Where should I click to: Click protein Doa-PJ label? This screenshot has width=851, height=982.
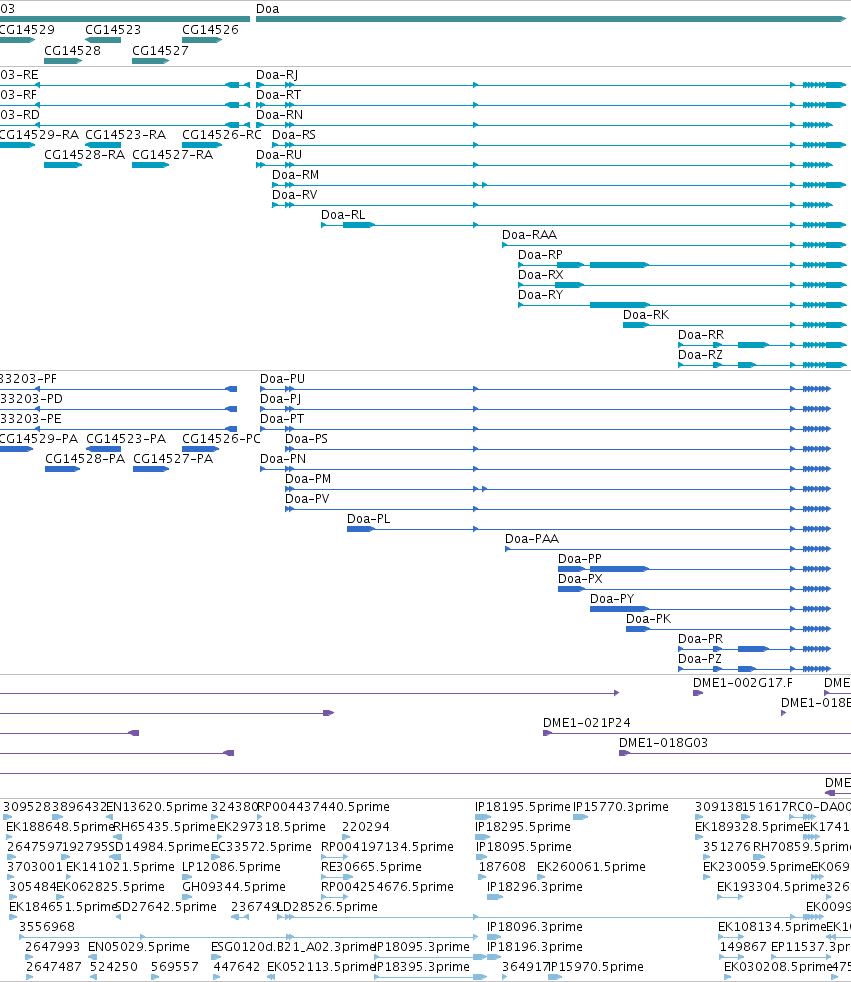coord(281,400)
